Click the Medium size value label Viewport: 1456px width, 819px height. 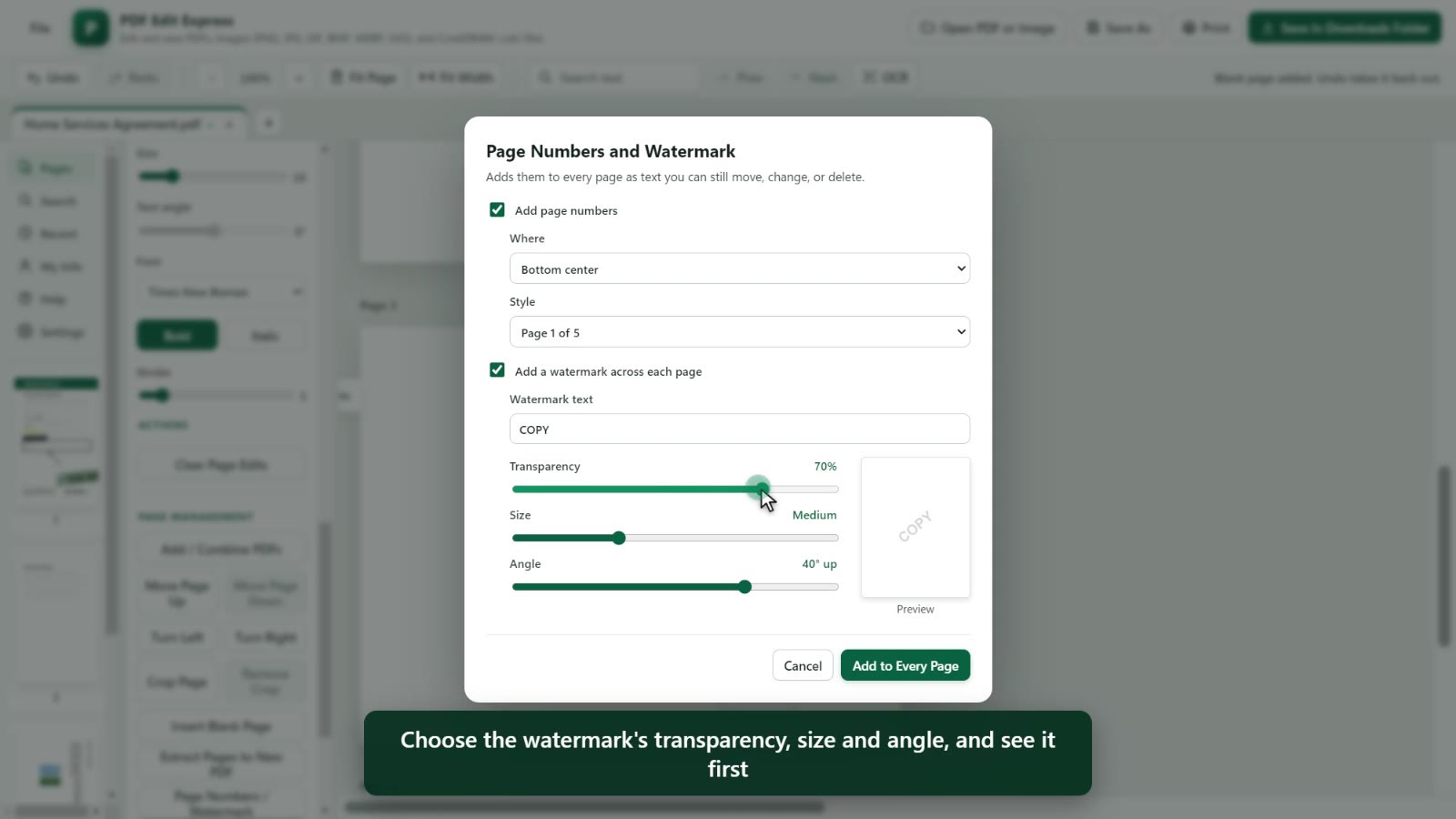point(814,515)
